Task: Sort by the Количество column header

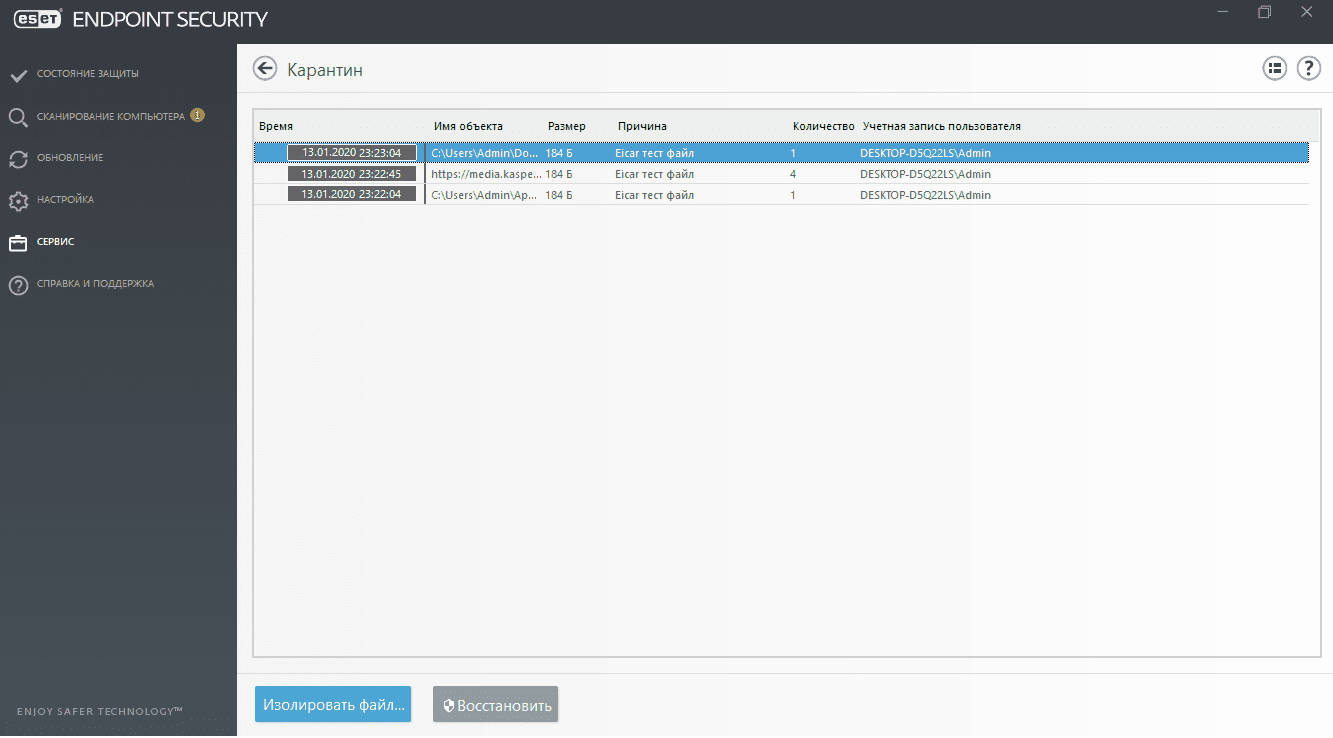Action: click(823, 127)
